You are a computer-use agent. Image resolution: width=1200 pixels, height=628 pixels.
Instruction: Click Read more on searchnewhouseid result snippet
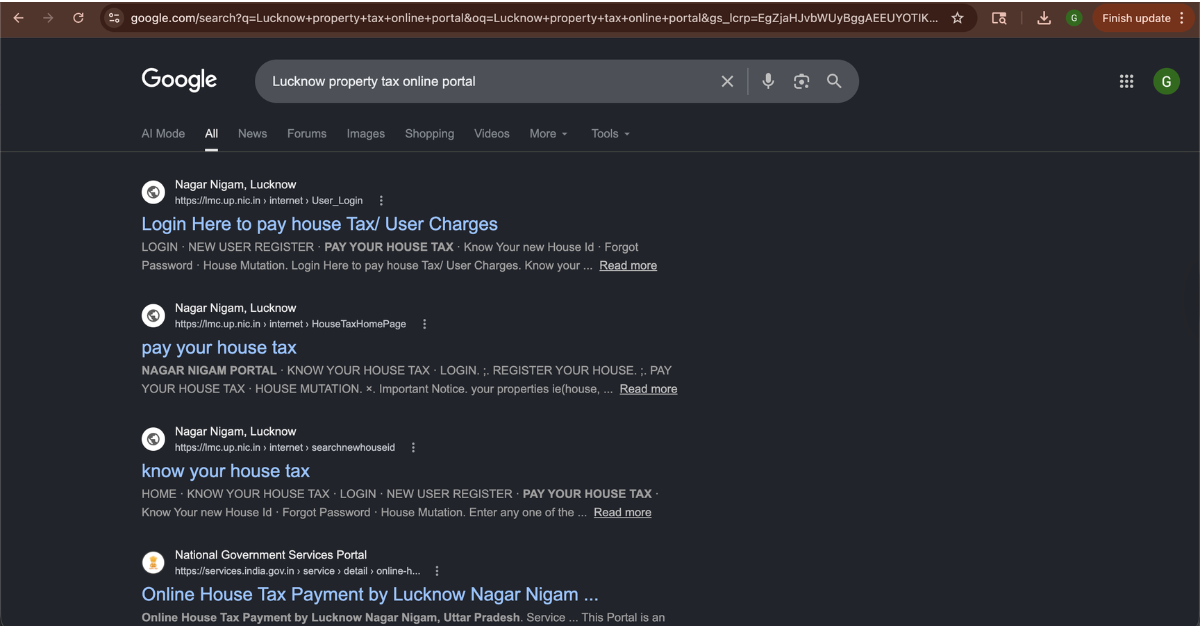[622, 513]
